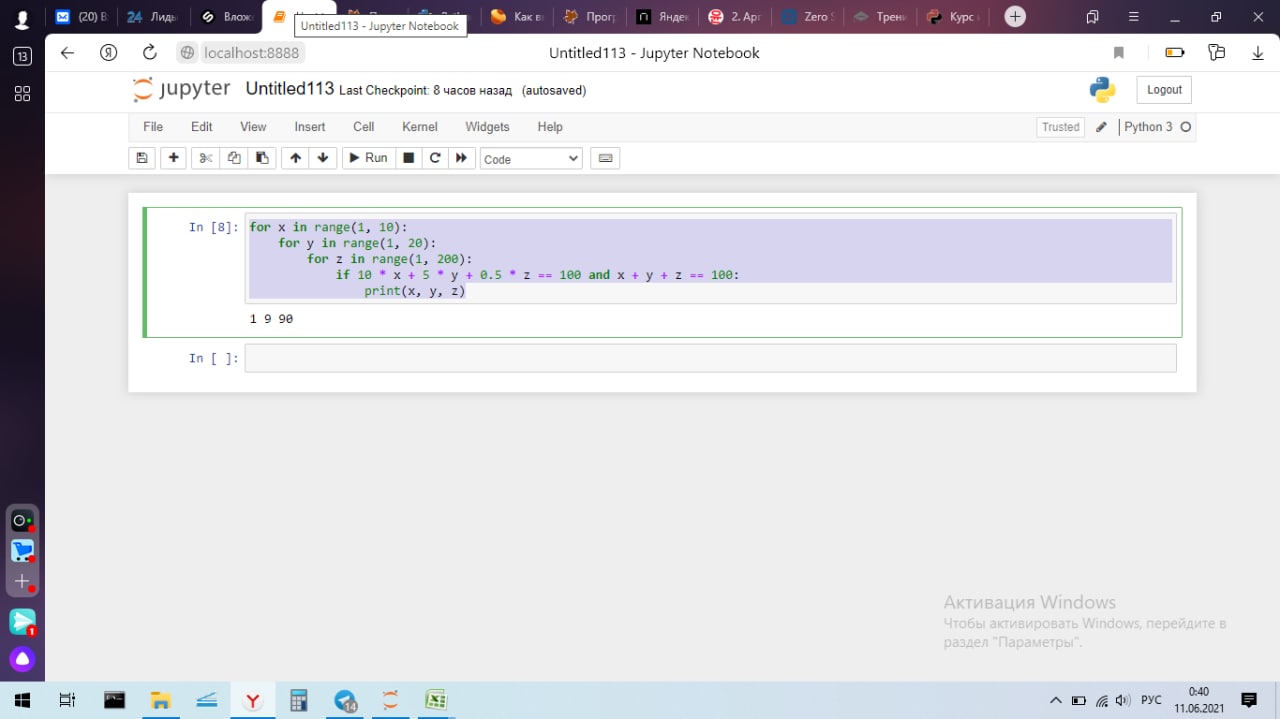Copy selected cells icon in toolbar
This screenshot has height=719, width=1280.
[234, 158]
